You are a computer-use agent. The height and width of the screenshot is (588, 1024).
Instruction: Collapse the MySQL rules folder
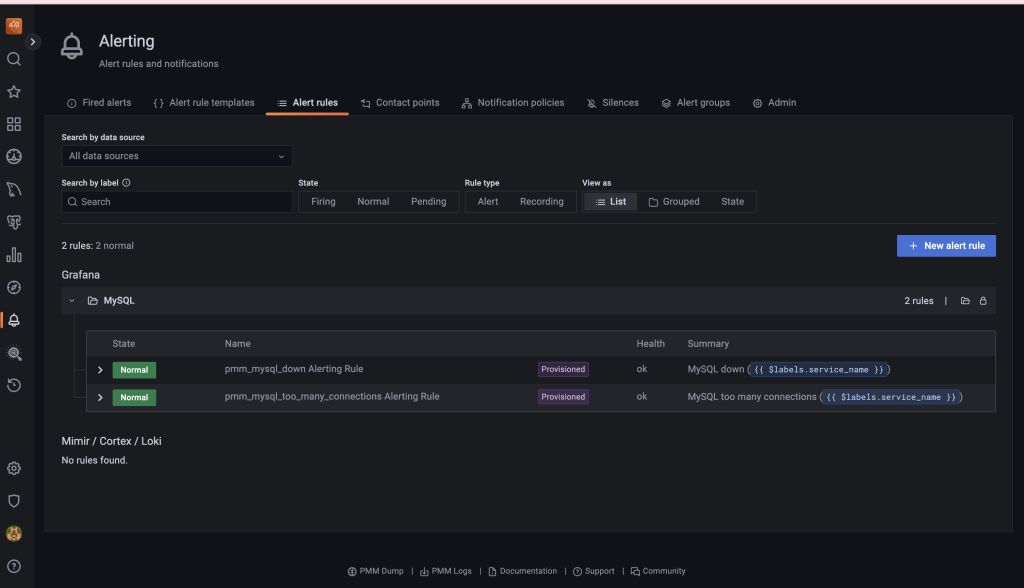(71, 300)
